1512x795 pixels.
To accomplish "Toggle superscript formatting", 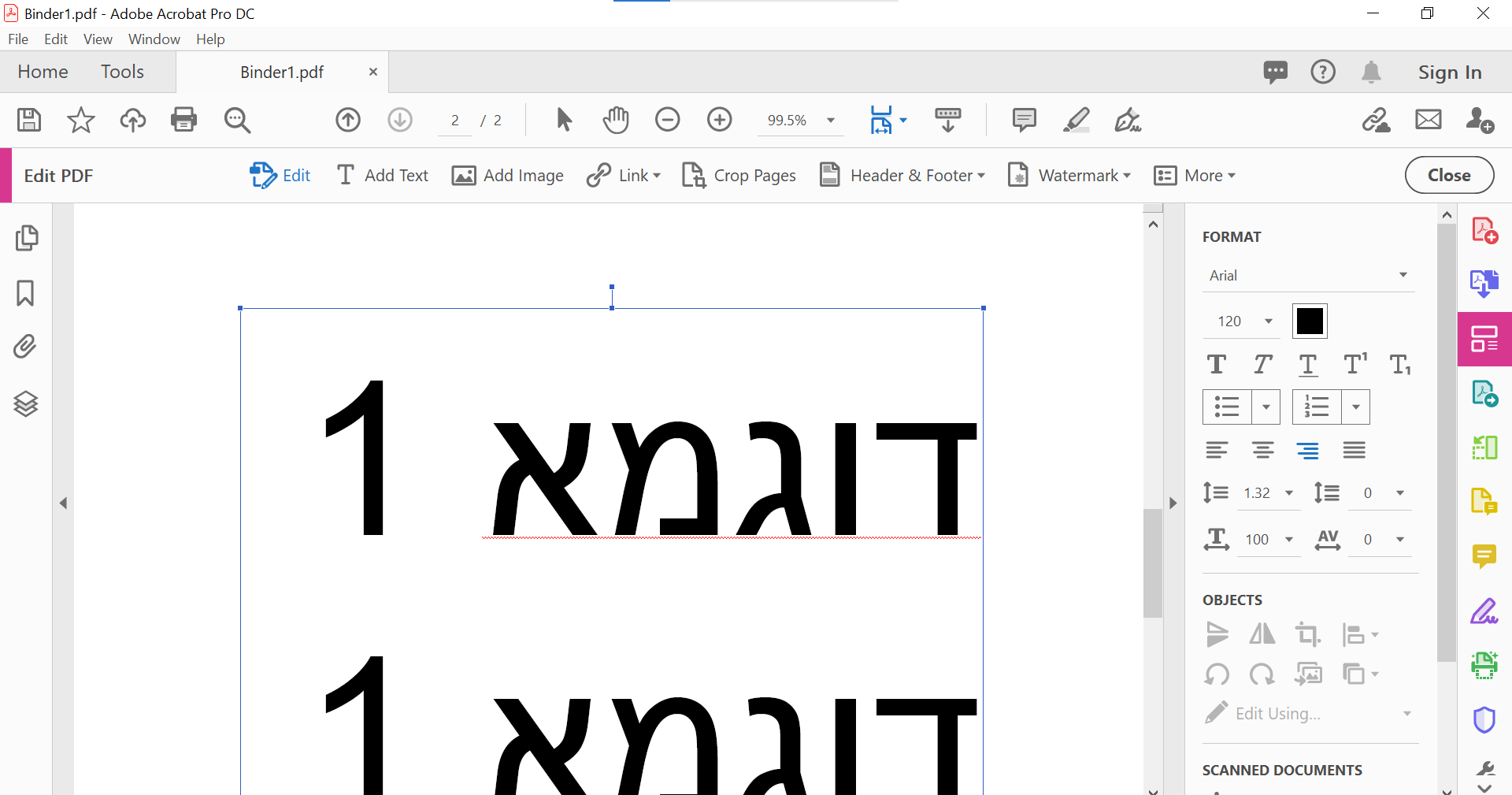I will [x=1355, y=364].
